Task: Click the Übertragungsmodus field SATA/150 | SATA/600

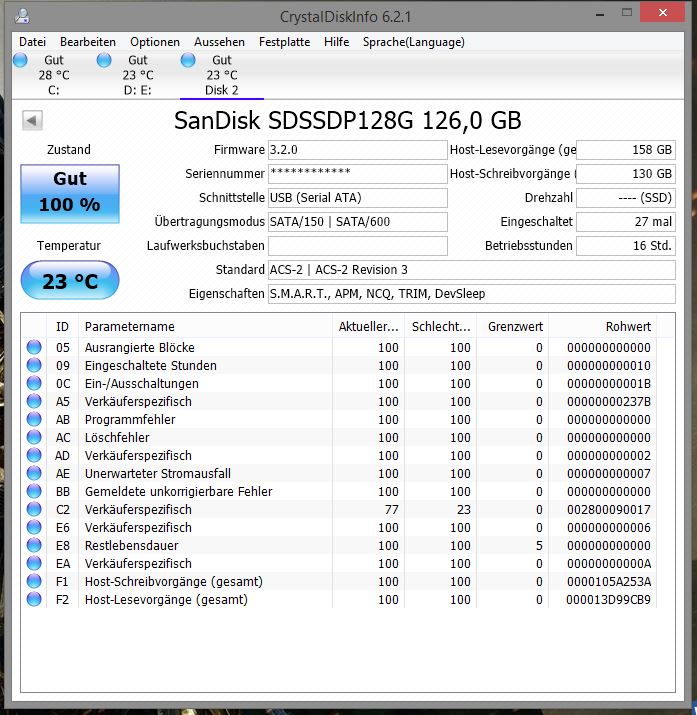Action: (358, 222)
